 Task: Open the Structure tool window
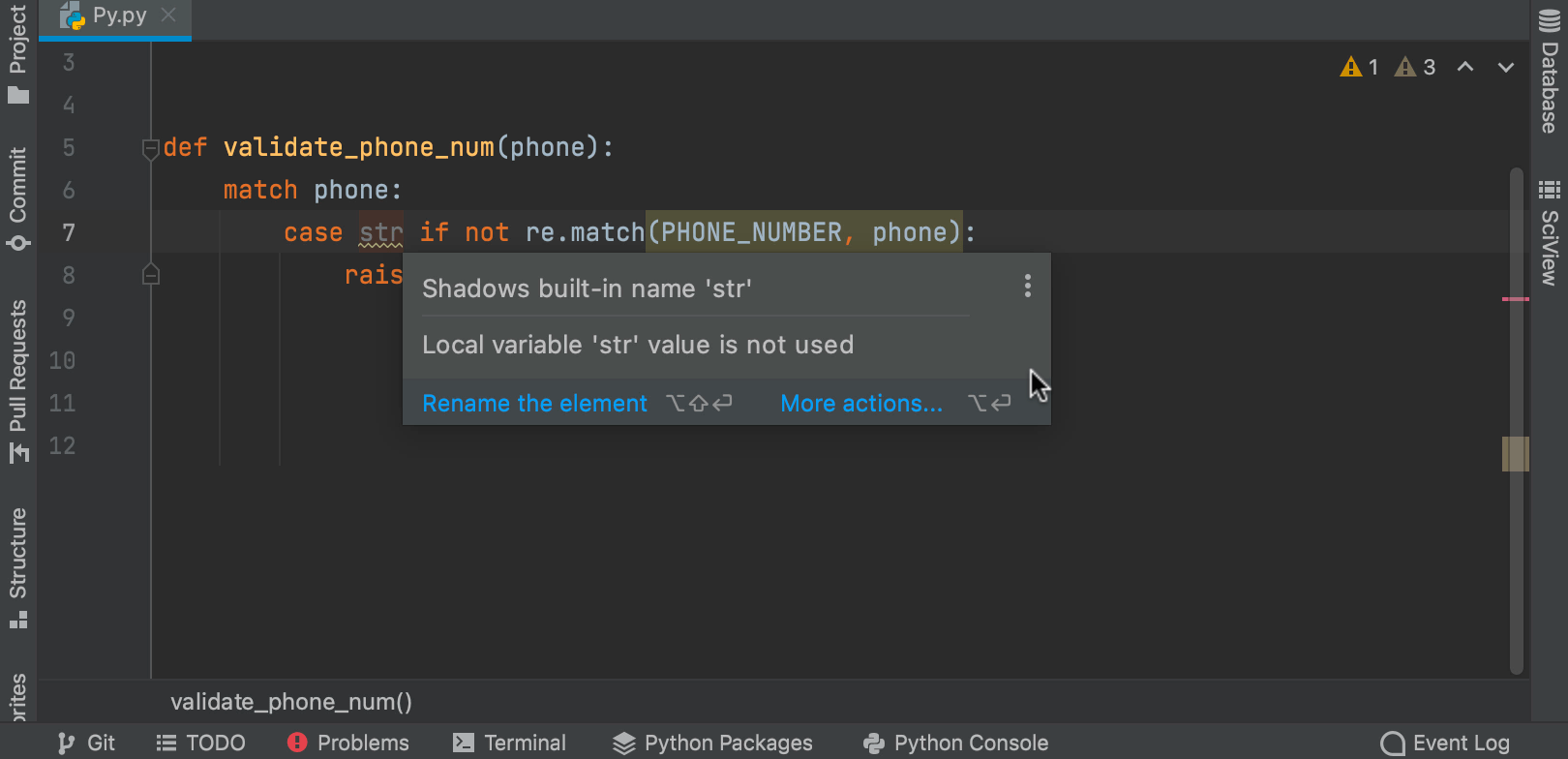pyautogui.click(x=17, y=566)
